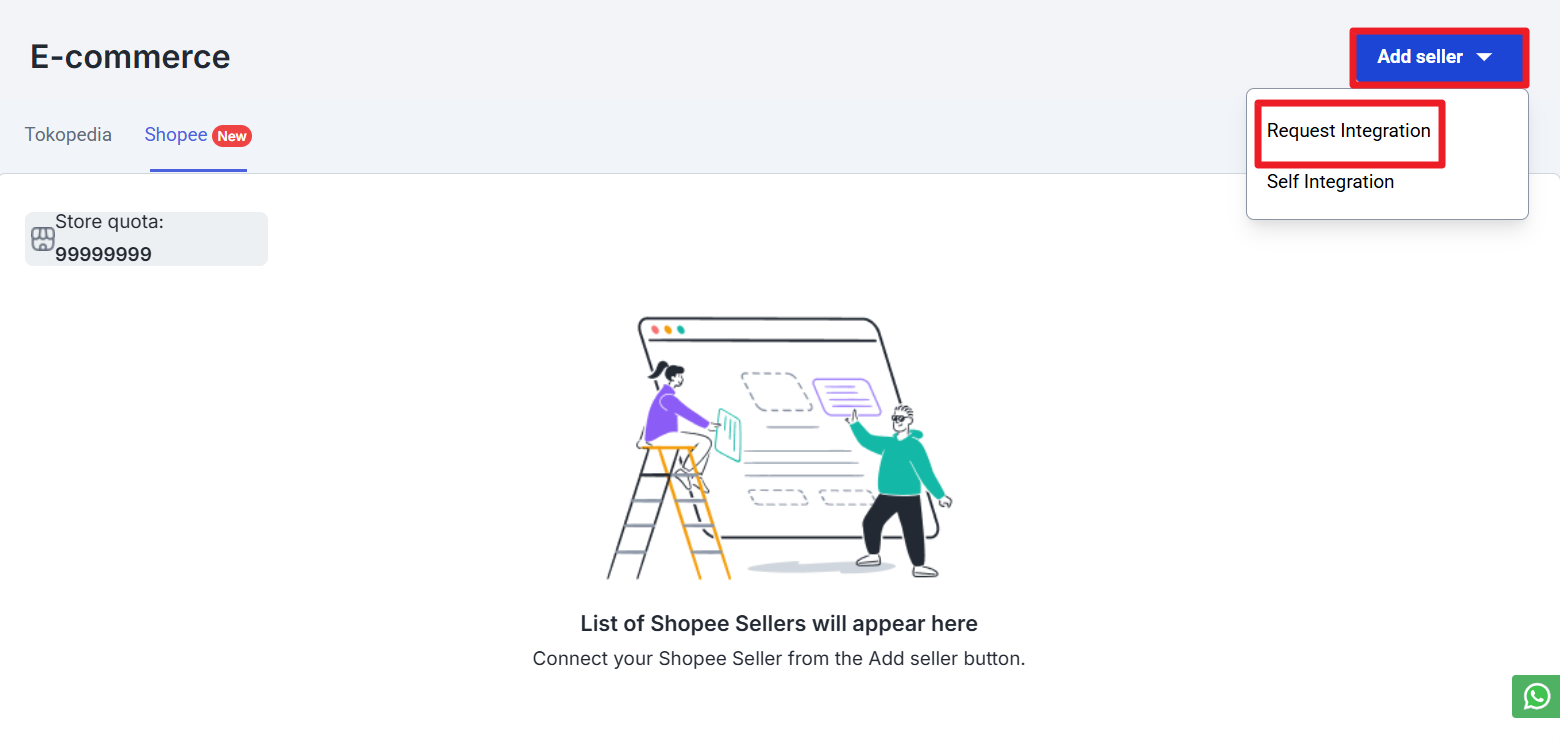Click the "Connect your Shopee Seller" hint text
This screenshot has height=739, width=1560.
779,659
